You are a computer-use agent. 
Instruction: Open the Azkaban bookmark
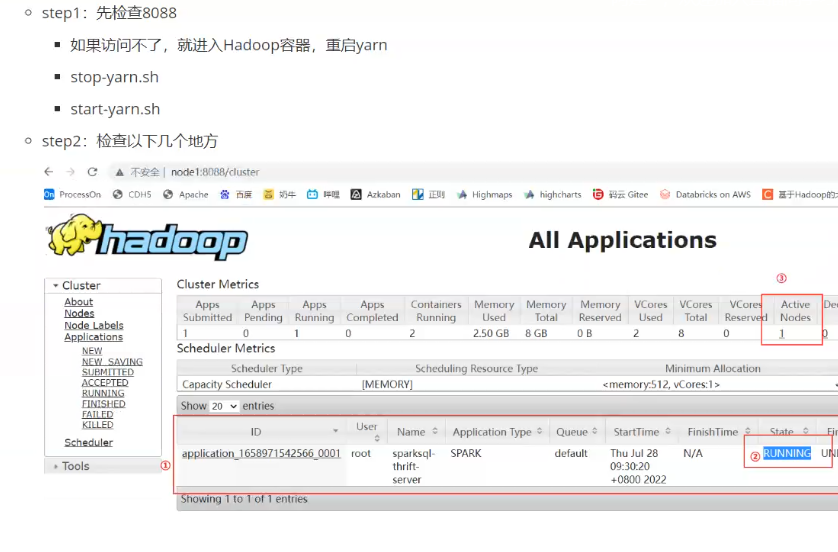[375, 195]
